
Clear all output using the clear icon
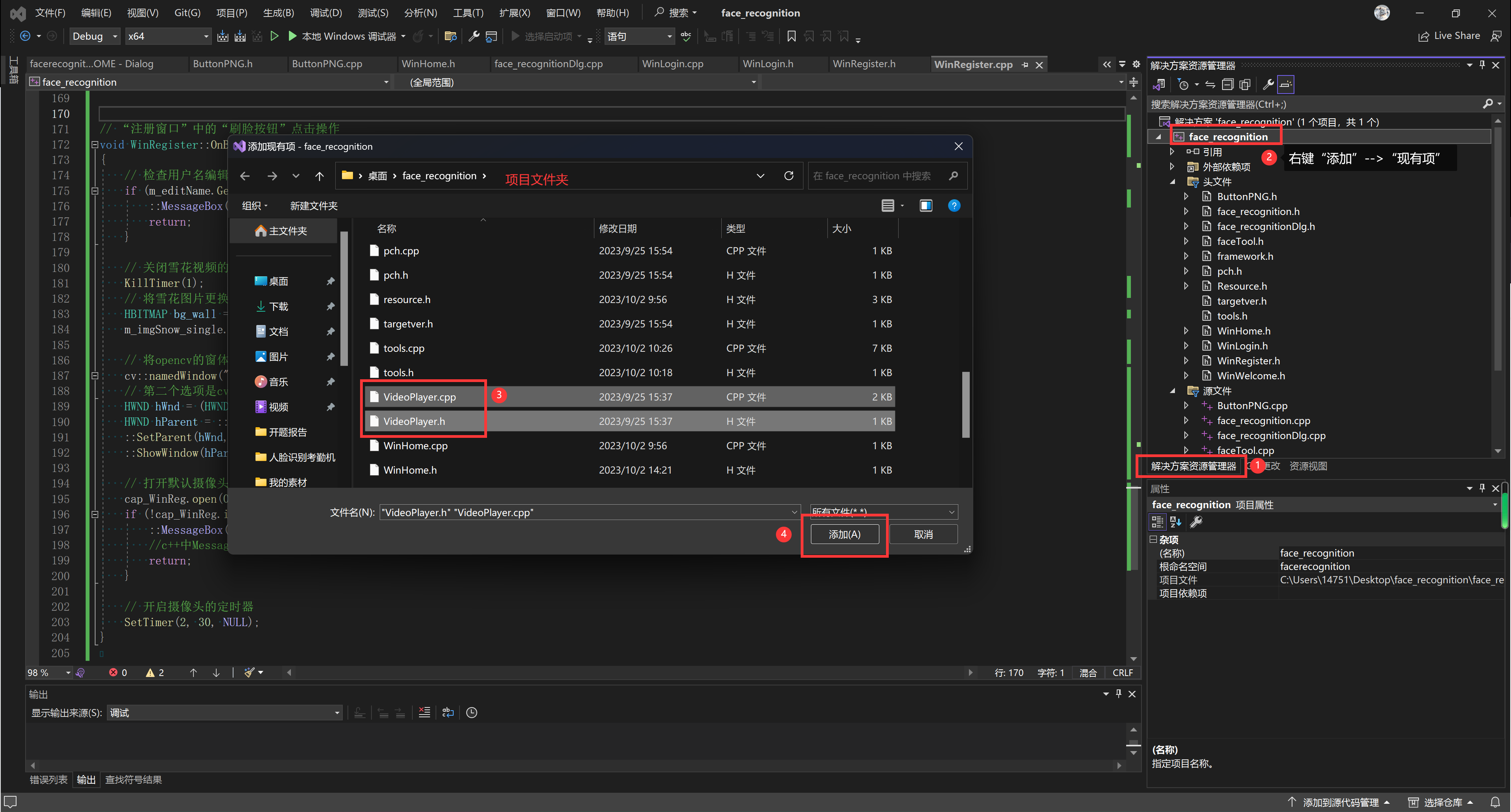(424, 713)
